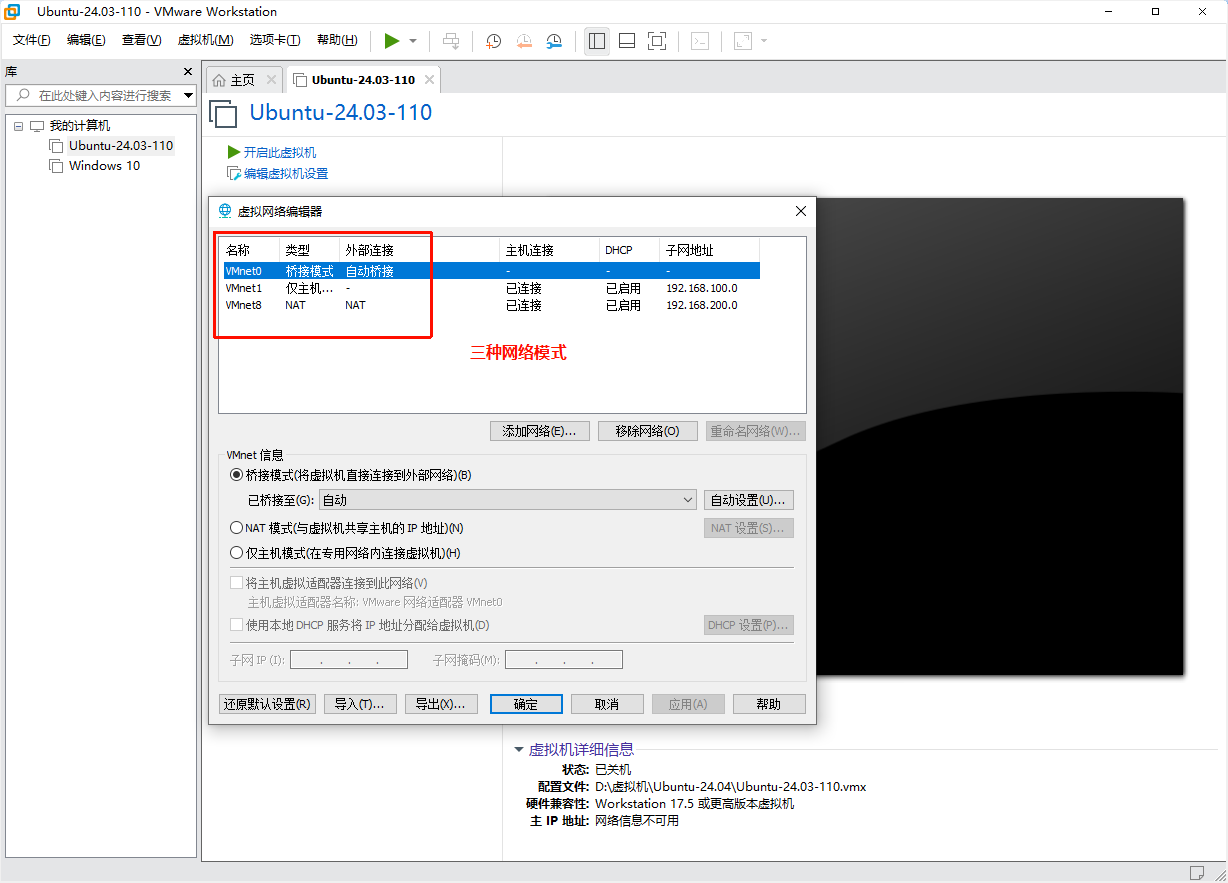
Task: Select the VMnet8 NAT row
Action: click(490, 305)
